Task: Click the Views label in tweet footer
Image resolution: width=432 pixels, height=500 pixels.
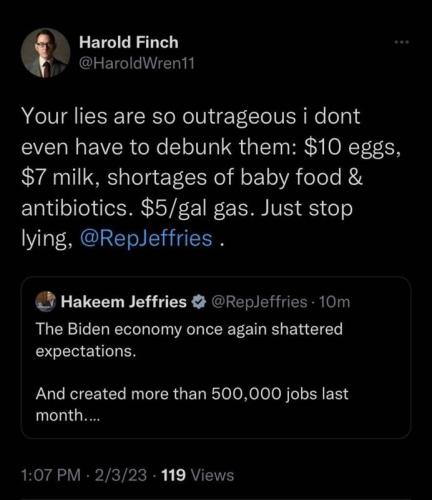Action: [x=211, y=475]
